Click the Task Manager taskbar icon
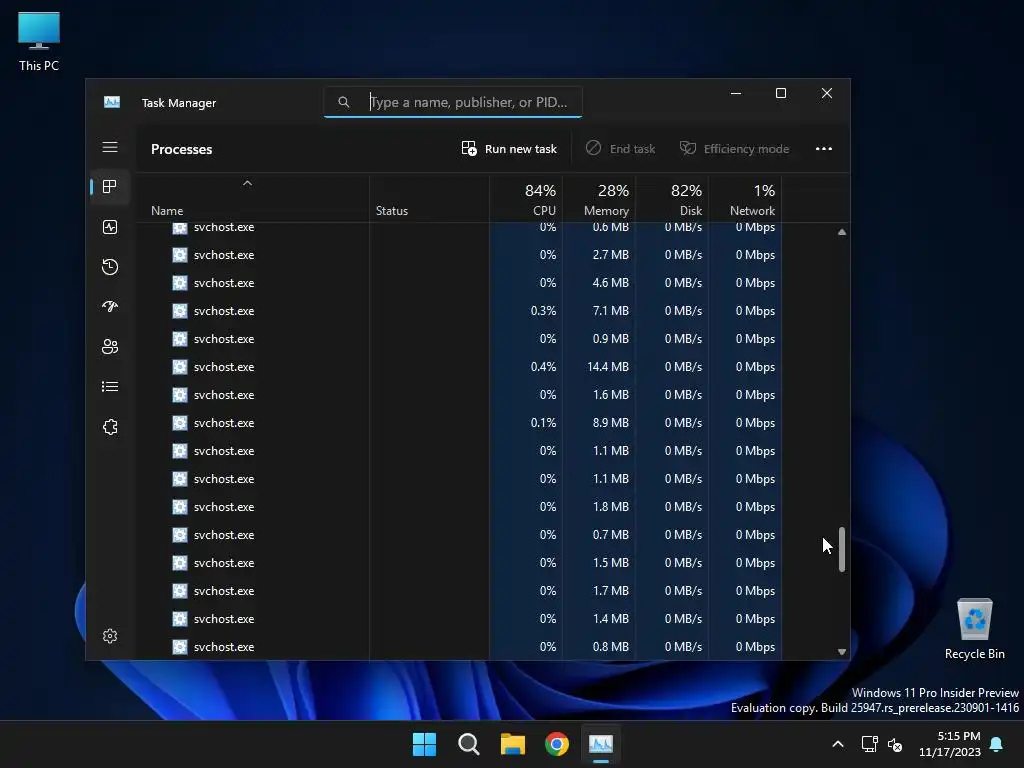The width and height of the screenshot is (1024, 768). pos(601,744)
